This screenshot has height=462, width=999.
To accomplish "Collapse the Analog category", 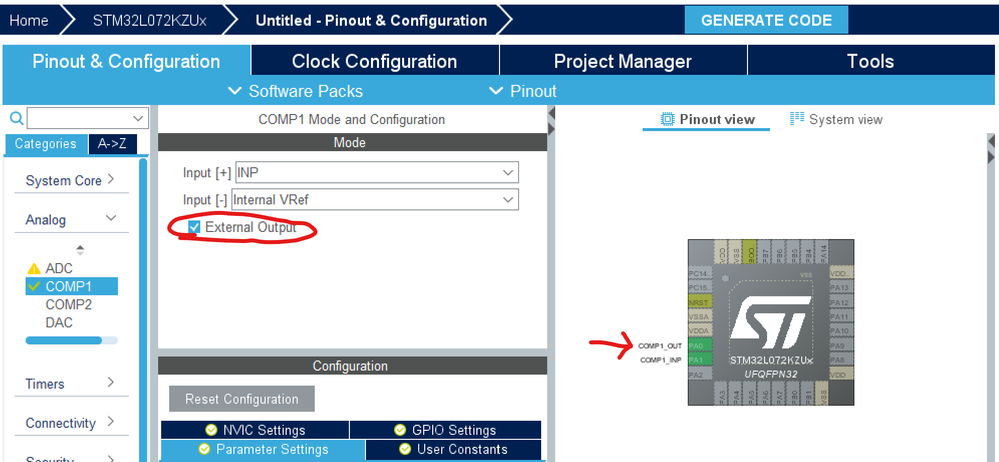I will (x=71, y=219).
